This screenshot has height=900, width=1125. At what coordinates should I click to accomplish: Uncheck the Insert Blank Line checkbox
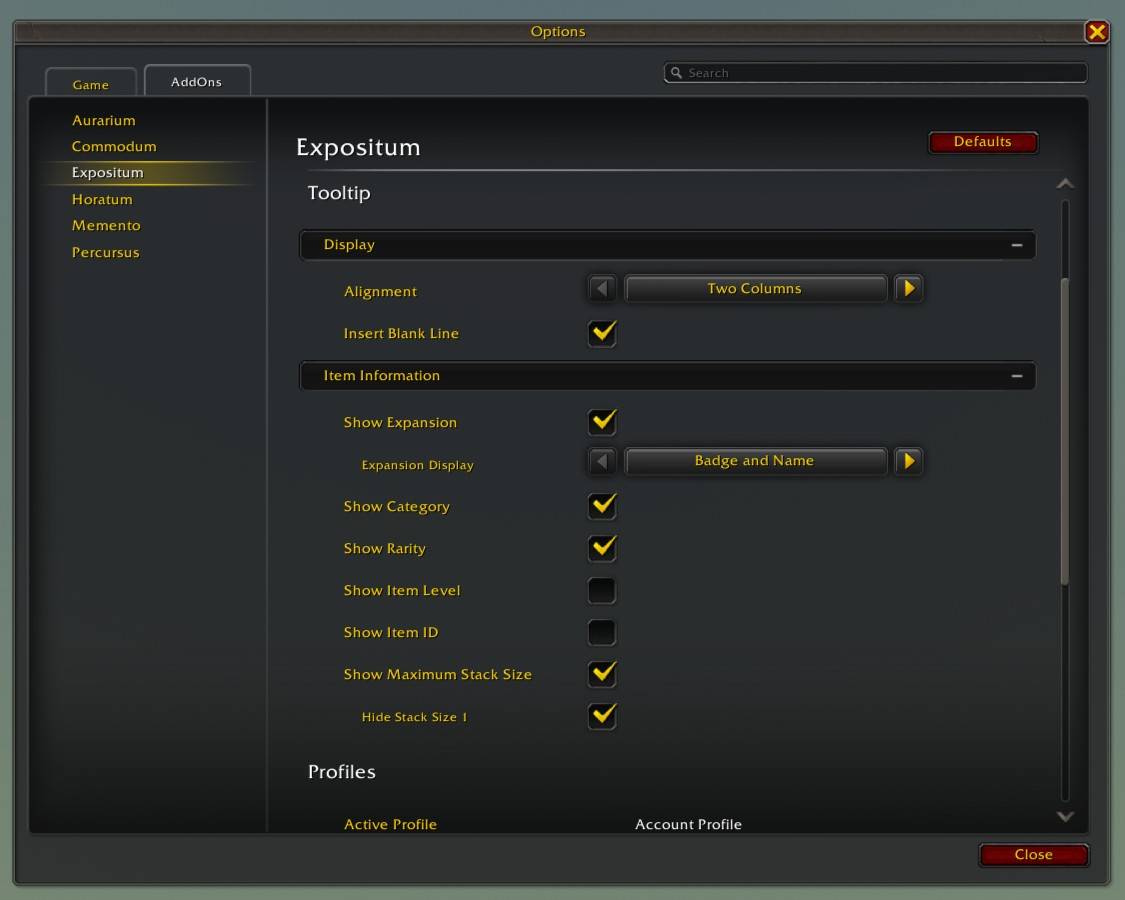coord(602,333)
